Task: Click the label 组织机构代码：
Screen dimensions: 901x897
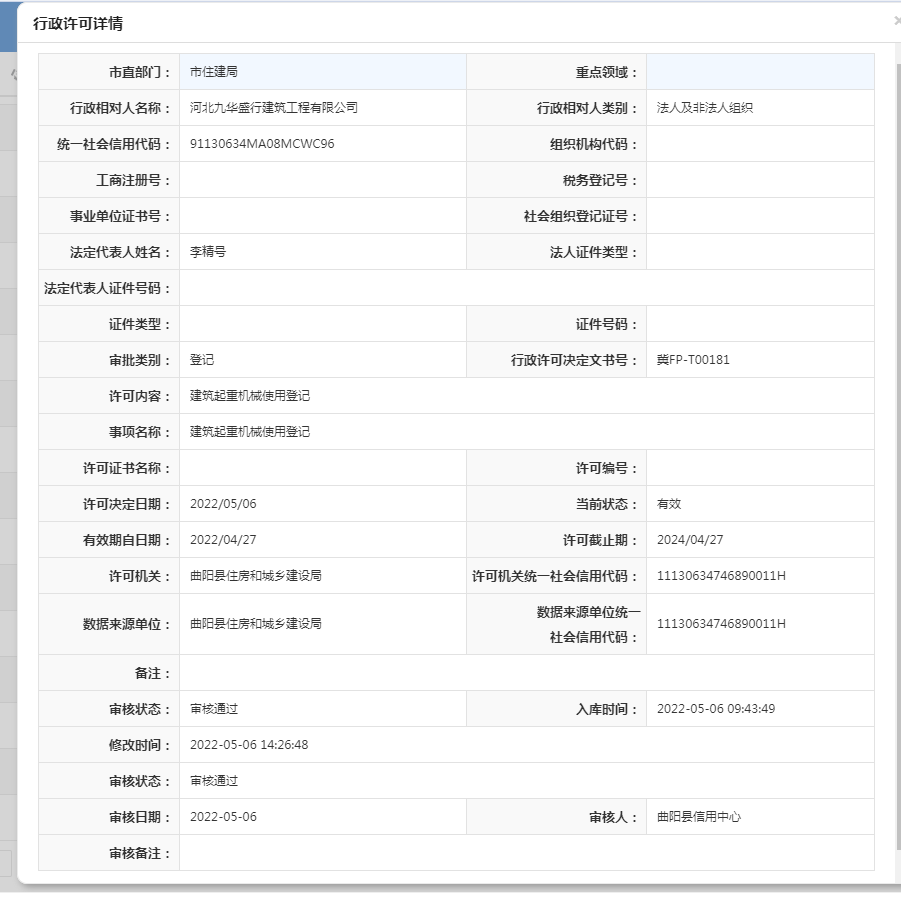Action: tap(594, 144)
